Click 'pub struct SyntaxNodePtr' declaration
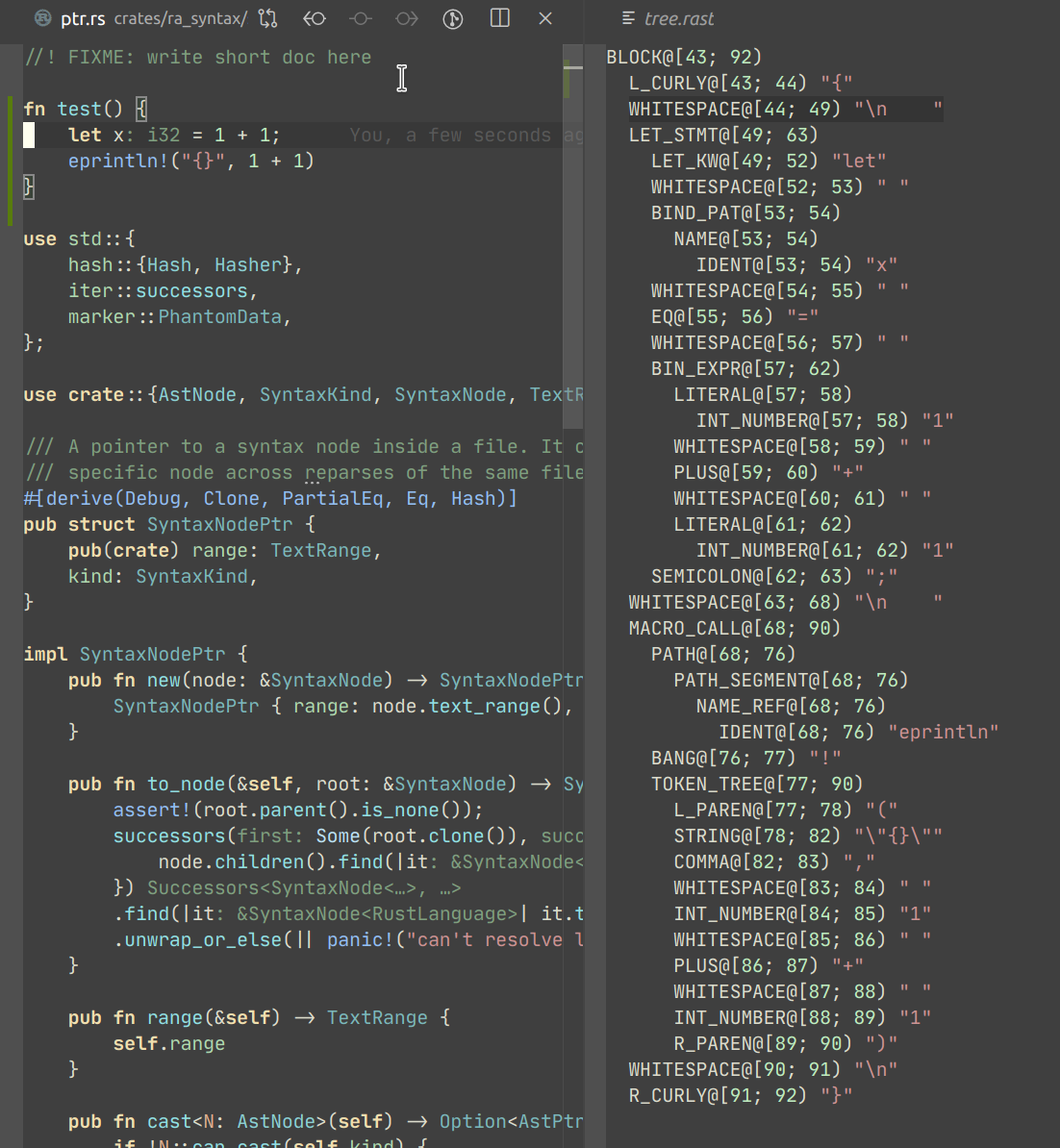Viewport: 1060px width, 1148px height. tap(169, 524)
